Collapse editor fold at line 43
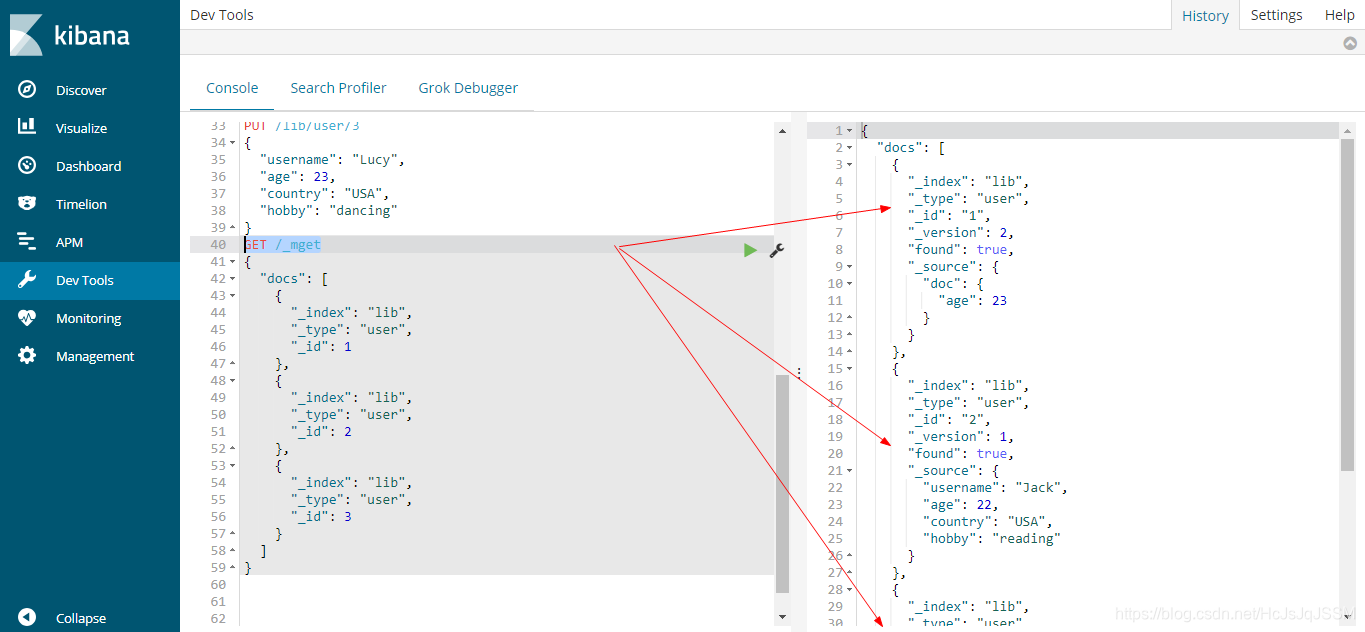Viewport: 1365px width, 632px height. (234, 296)
